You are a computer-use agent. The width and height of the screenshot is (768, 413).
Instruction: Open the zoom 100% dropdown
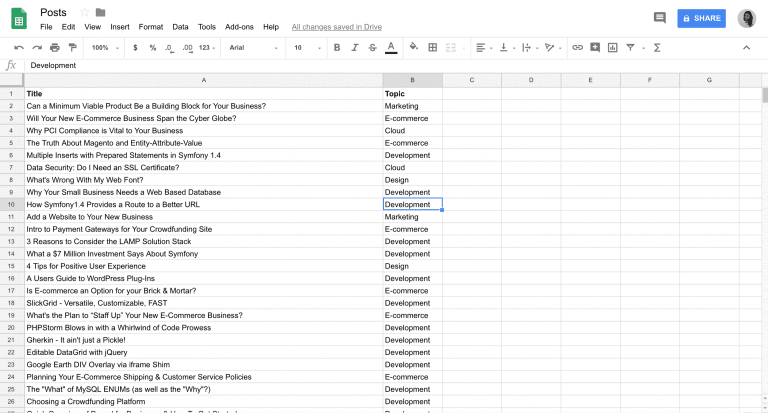tap(103, 47)
